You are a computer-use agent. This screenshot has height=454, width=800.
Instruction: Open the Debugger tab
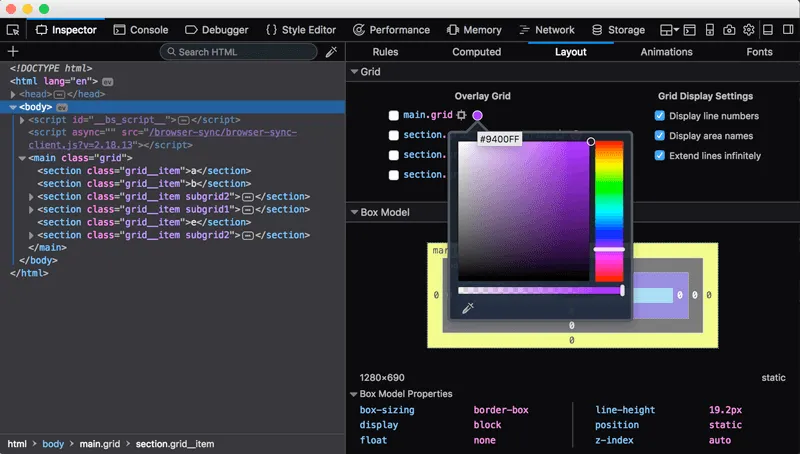coord(217,30)
